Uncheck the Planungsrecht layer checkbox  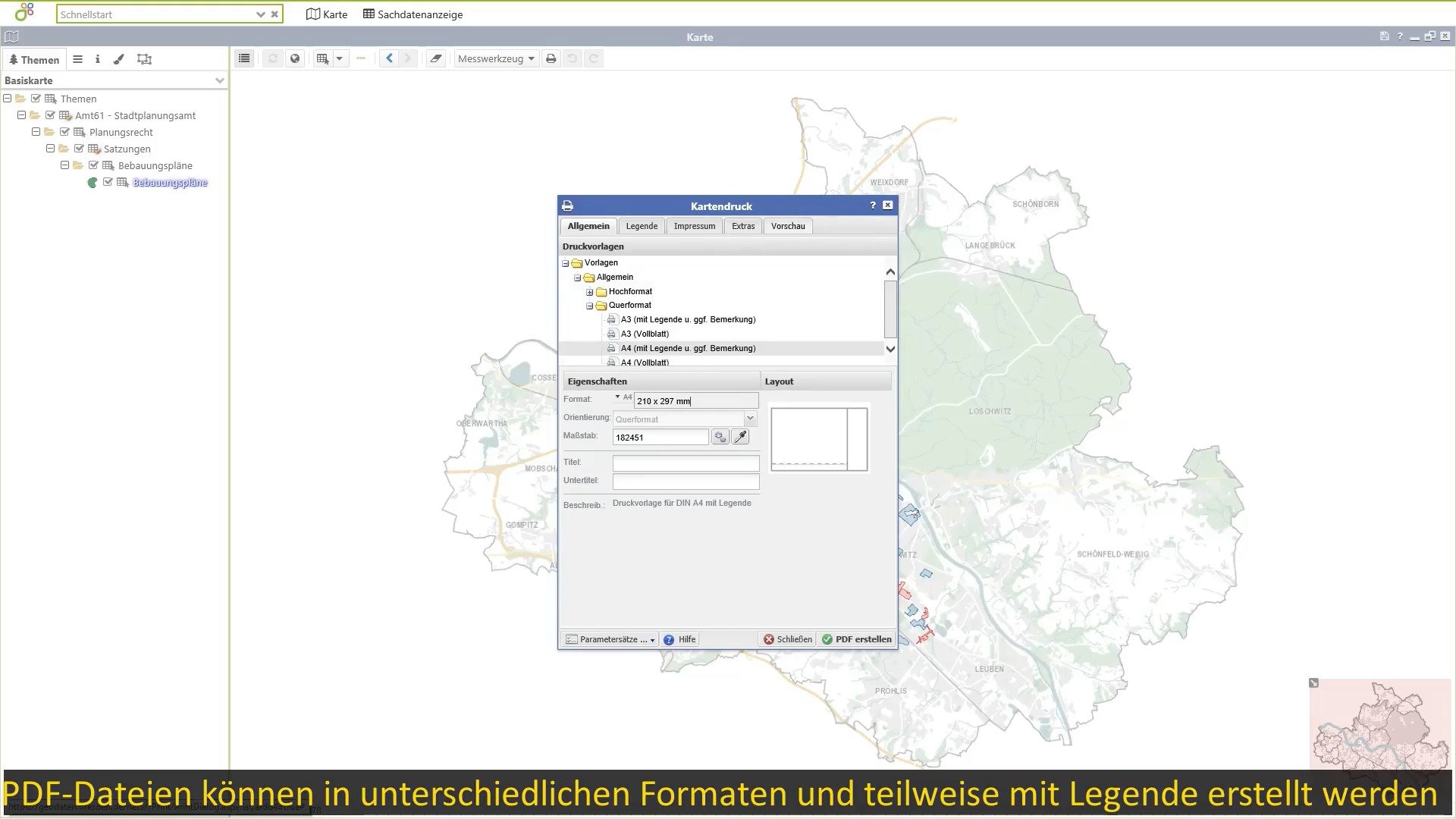coord(64,132)
